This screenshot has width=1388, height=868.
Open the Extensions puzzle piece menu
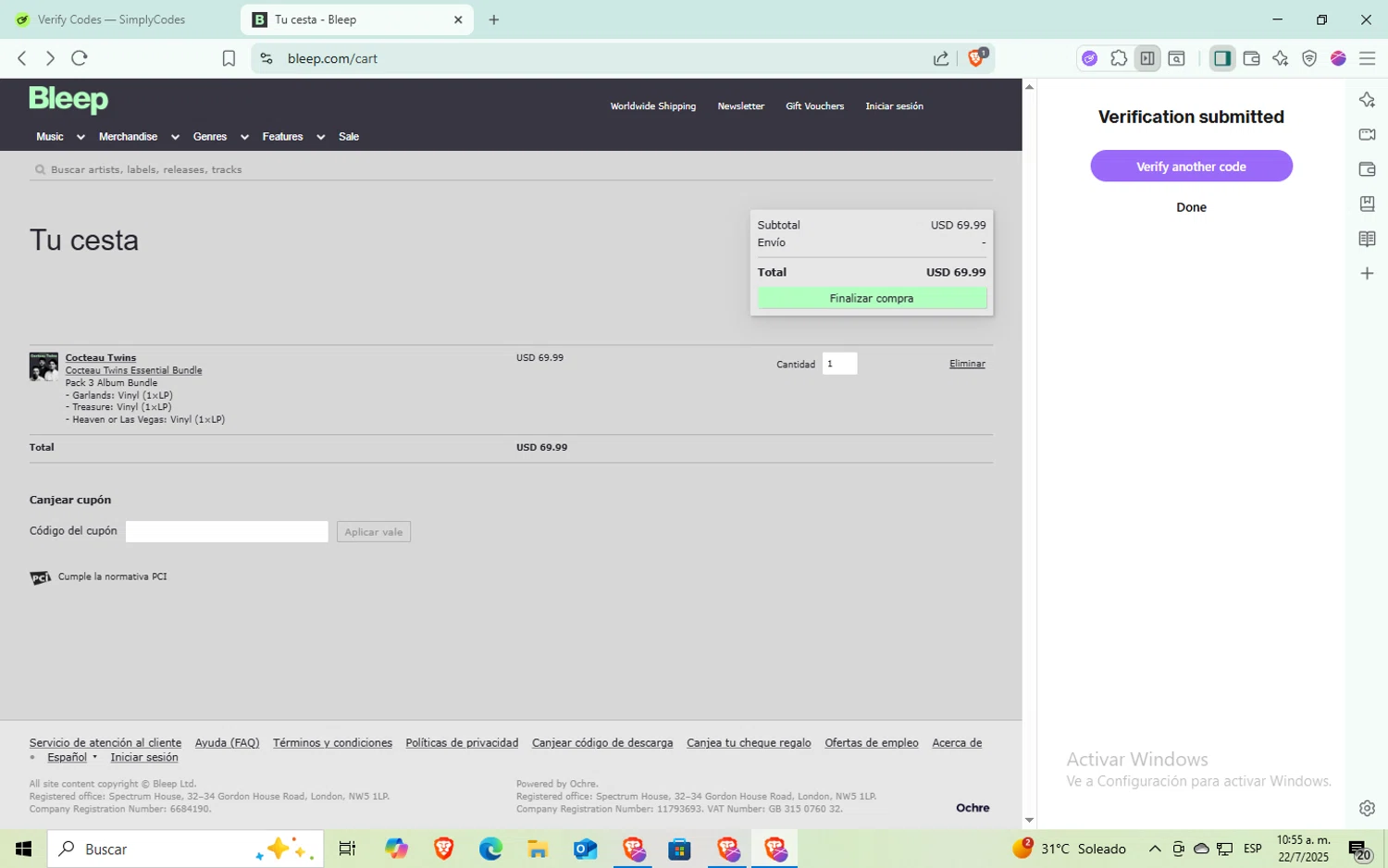pos(1119,58)
